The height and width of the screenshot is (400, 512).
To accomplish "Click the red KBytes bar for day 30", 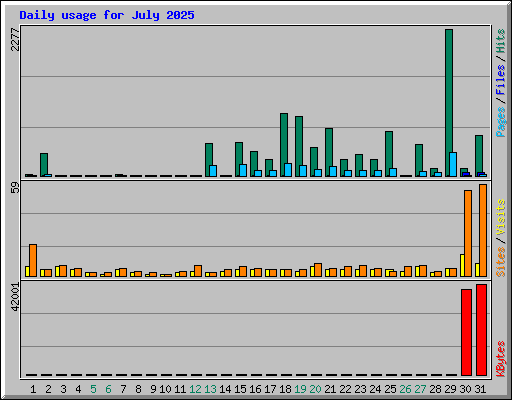I will click(x=466, y=332).
